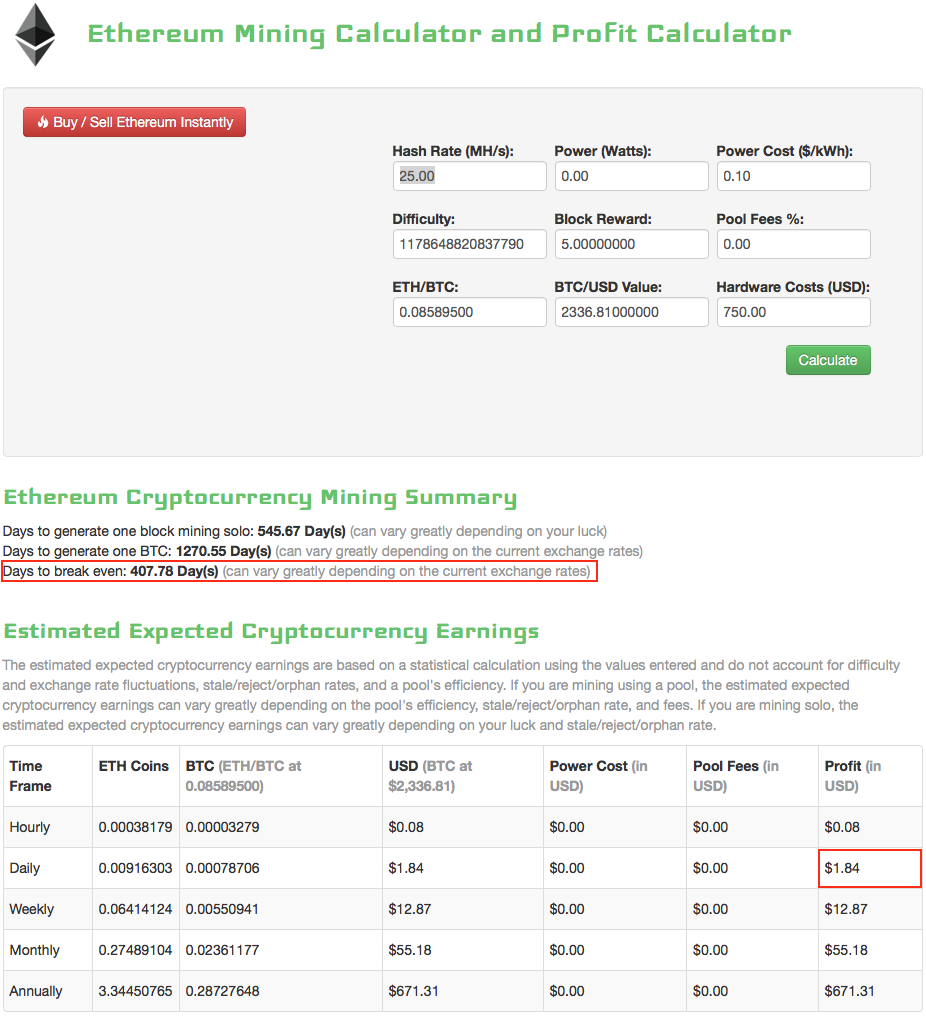The height and width of the screenshot is (1016, 926).
Task: Click Annually BTC value 0.28727648
Action: pyautogui.click(x=222, y=991)
